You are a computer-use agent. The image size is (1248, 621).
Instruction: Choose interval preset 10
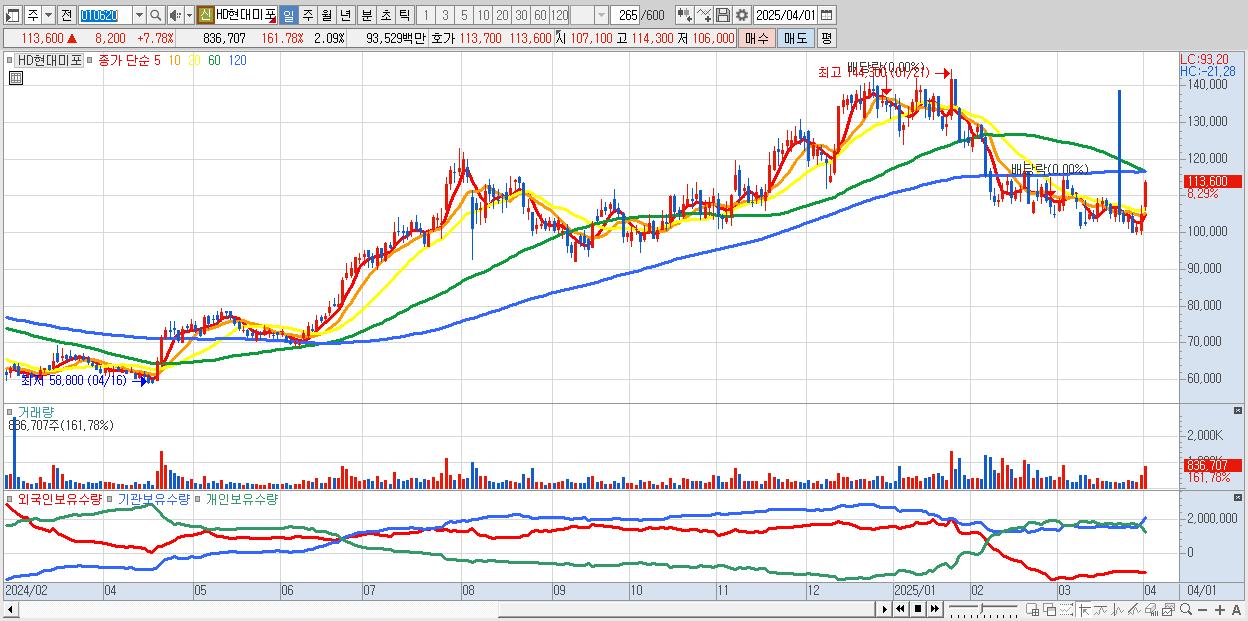[x=483, y=15]
